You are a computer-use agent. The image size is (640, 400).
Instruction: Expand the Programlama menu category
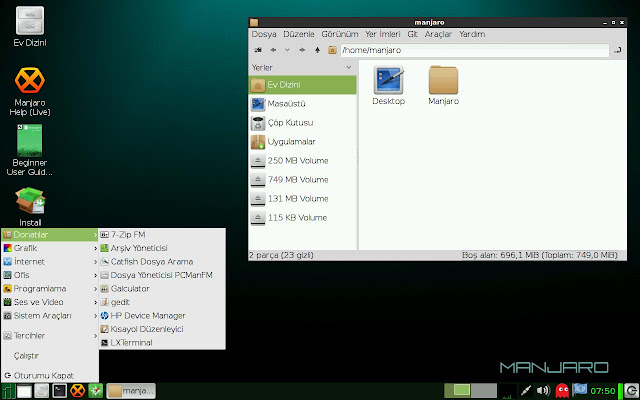50,289
